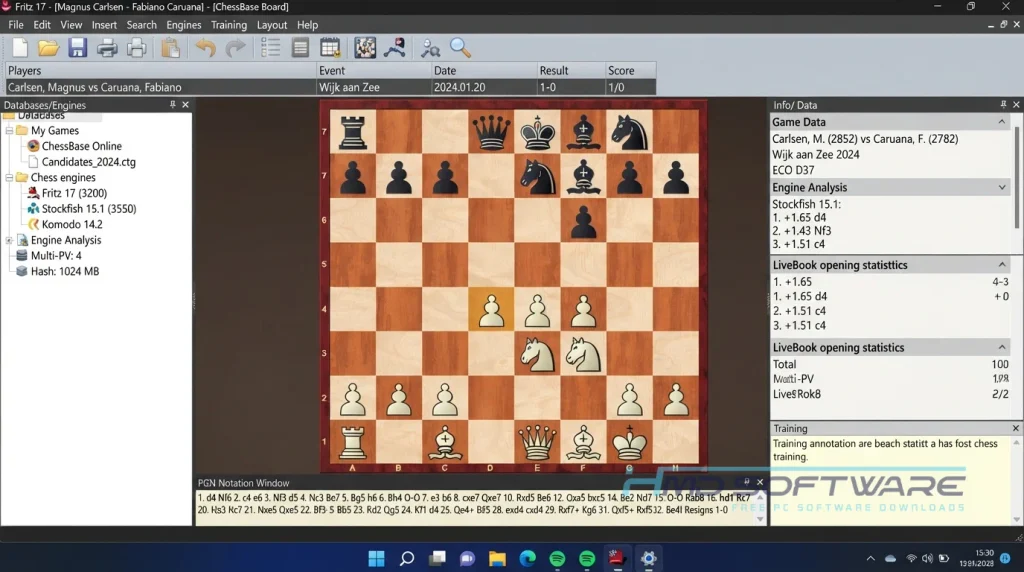Open the Engines menu

click(184, 25)
